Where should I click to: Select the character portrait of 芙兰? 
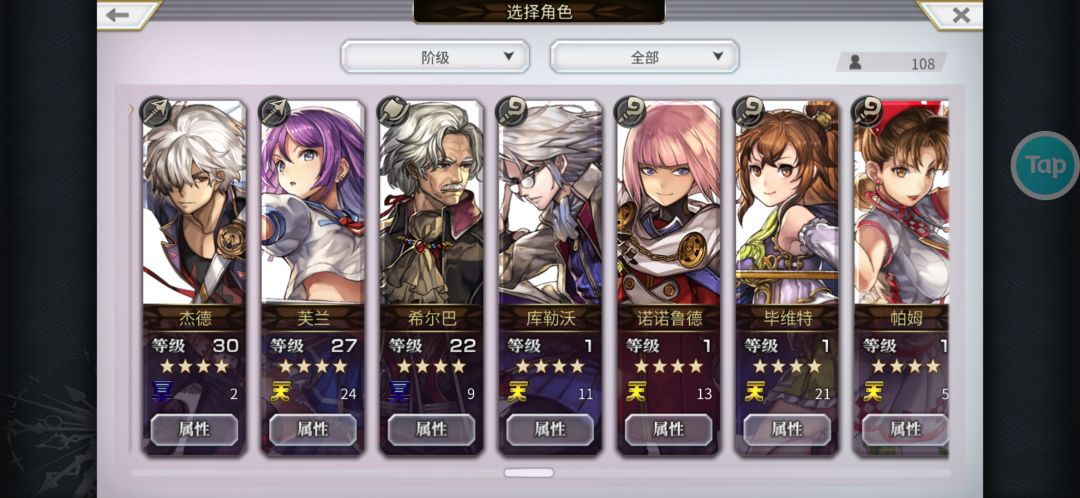(313, 203)
